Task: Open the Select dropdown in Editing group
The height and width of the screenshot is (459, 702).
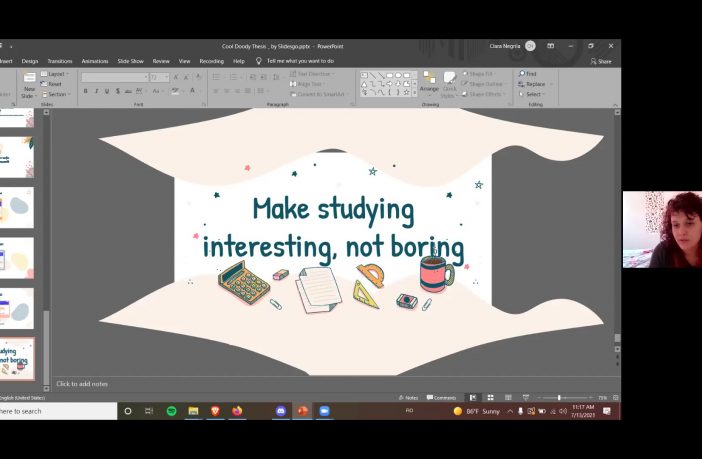Action: click(x=531, y=94)
